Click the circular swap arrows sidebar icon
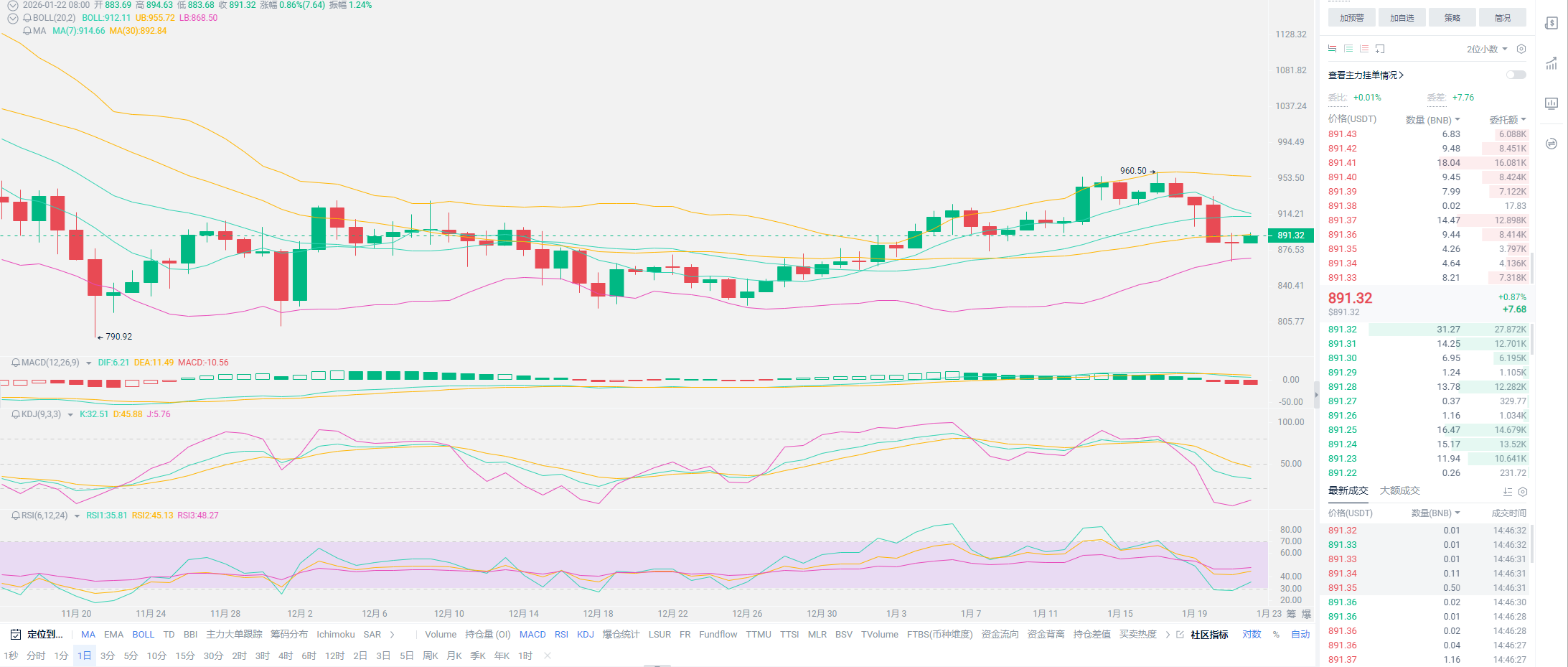This screenshot has height=667, width=1568. (1551, 144)
